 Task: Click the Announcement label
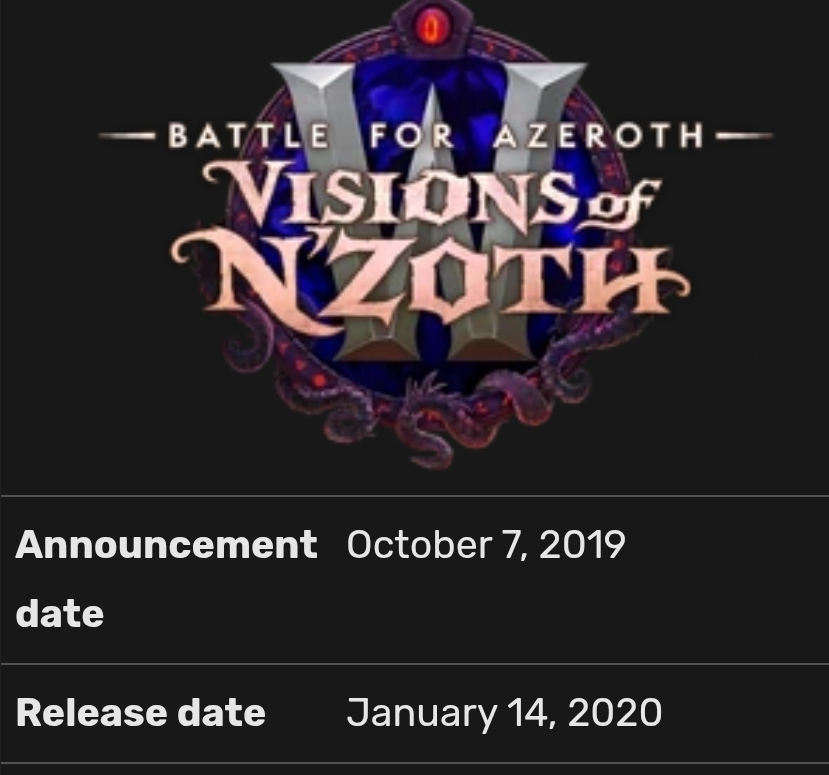click(166, 545)
